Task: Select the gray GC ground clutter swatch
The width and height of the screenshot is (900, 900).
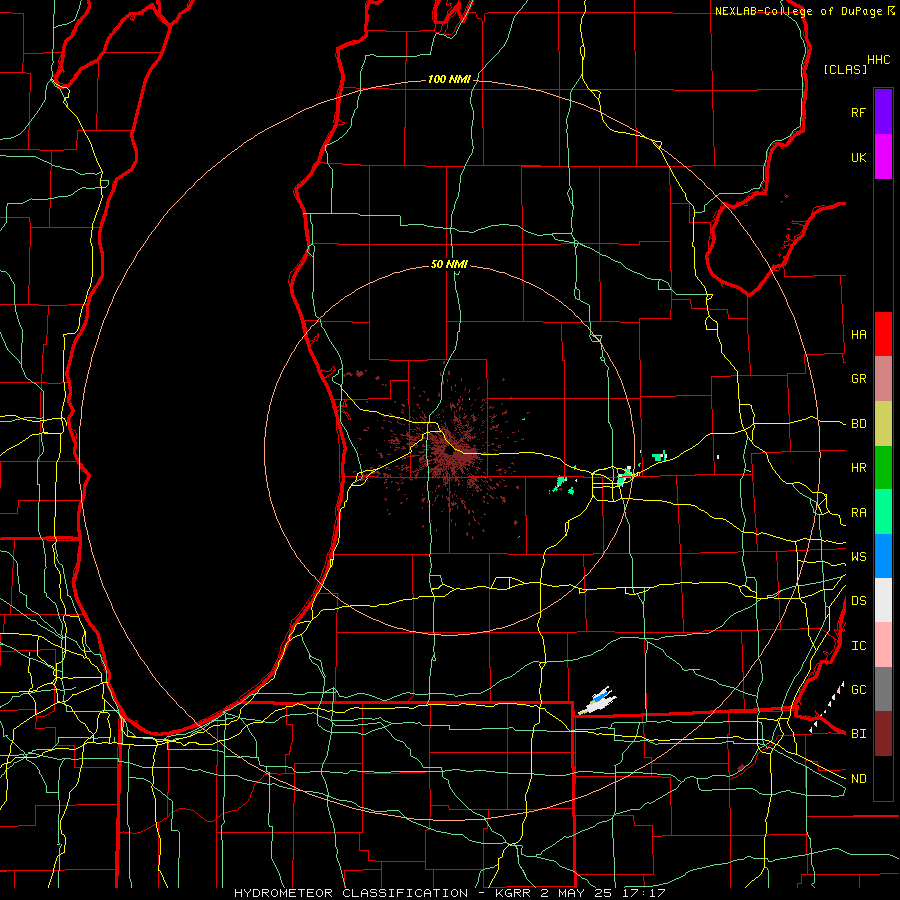Action: click(x=883, y=689)
